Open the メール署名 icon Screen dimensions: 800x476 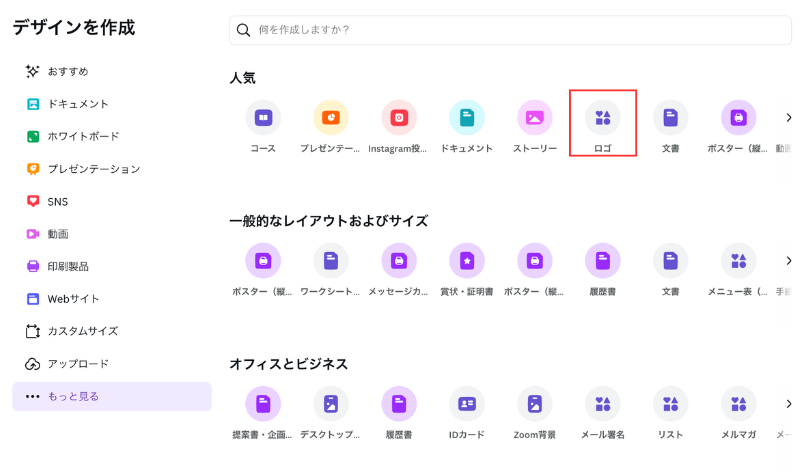[603, 404]
